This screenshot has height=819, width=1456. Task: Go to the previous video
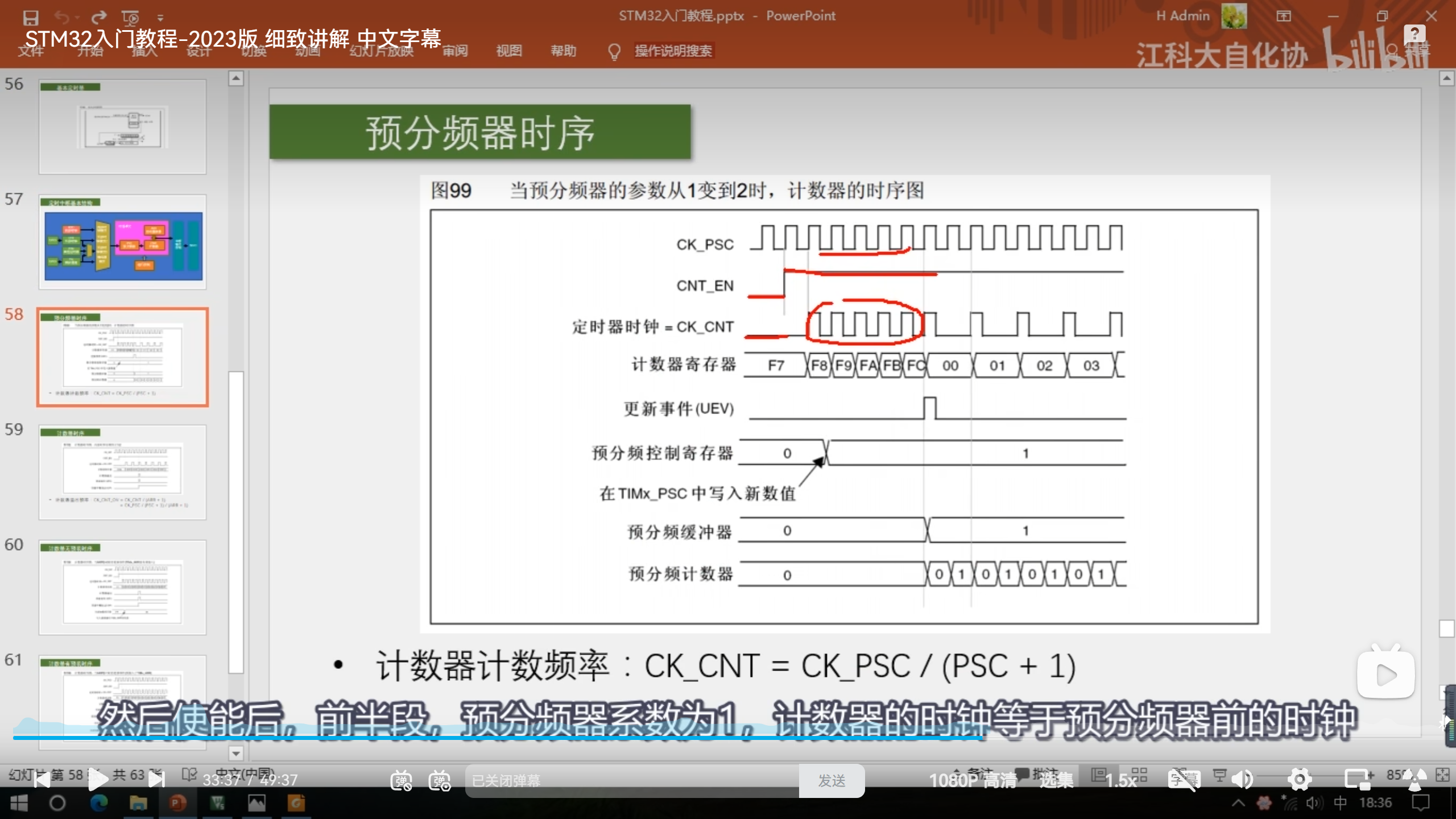[x=42, y=780]
